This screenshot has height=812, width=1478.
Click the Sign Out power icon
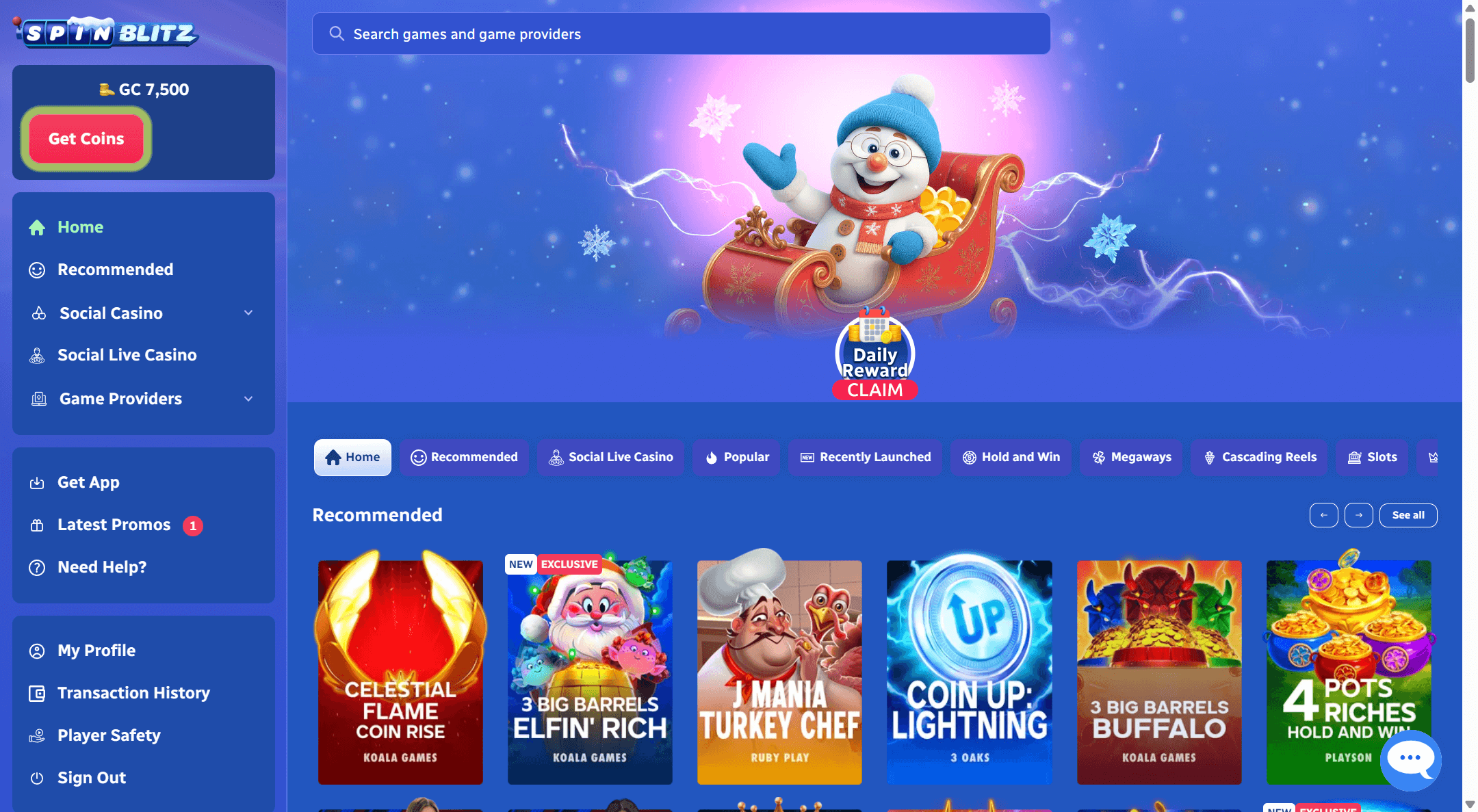click(37, 778)
